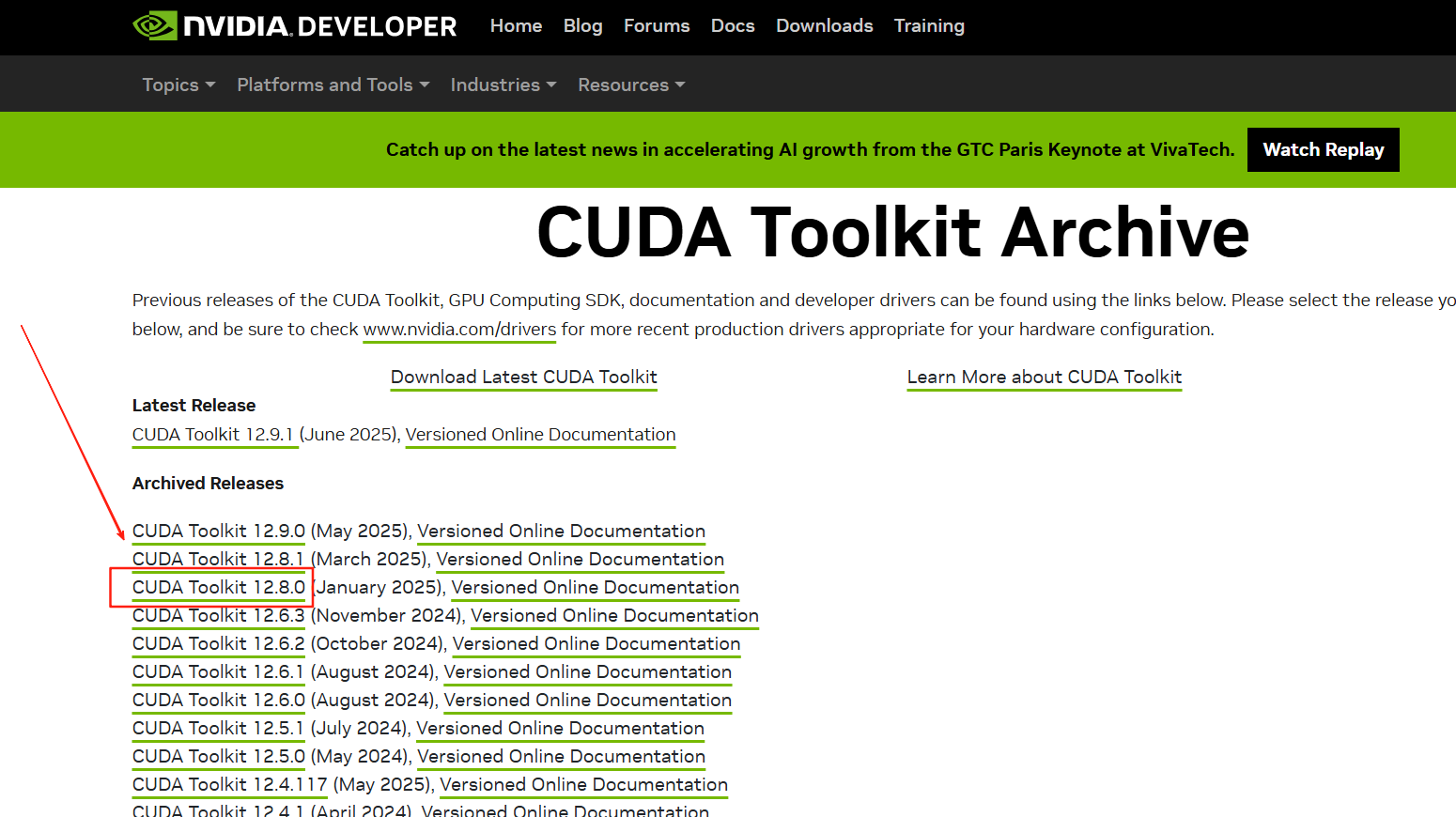Open documentation link in the 12.6.1 row
The image size is (1456, 817).
587,672
